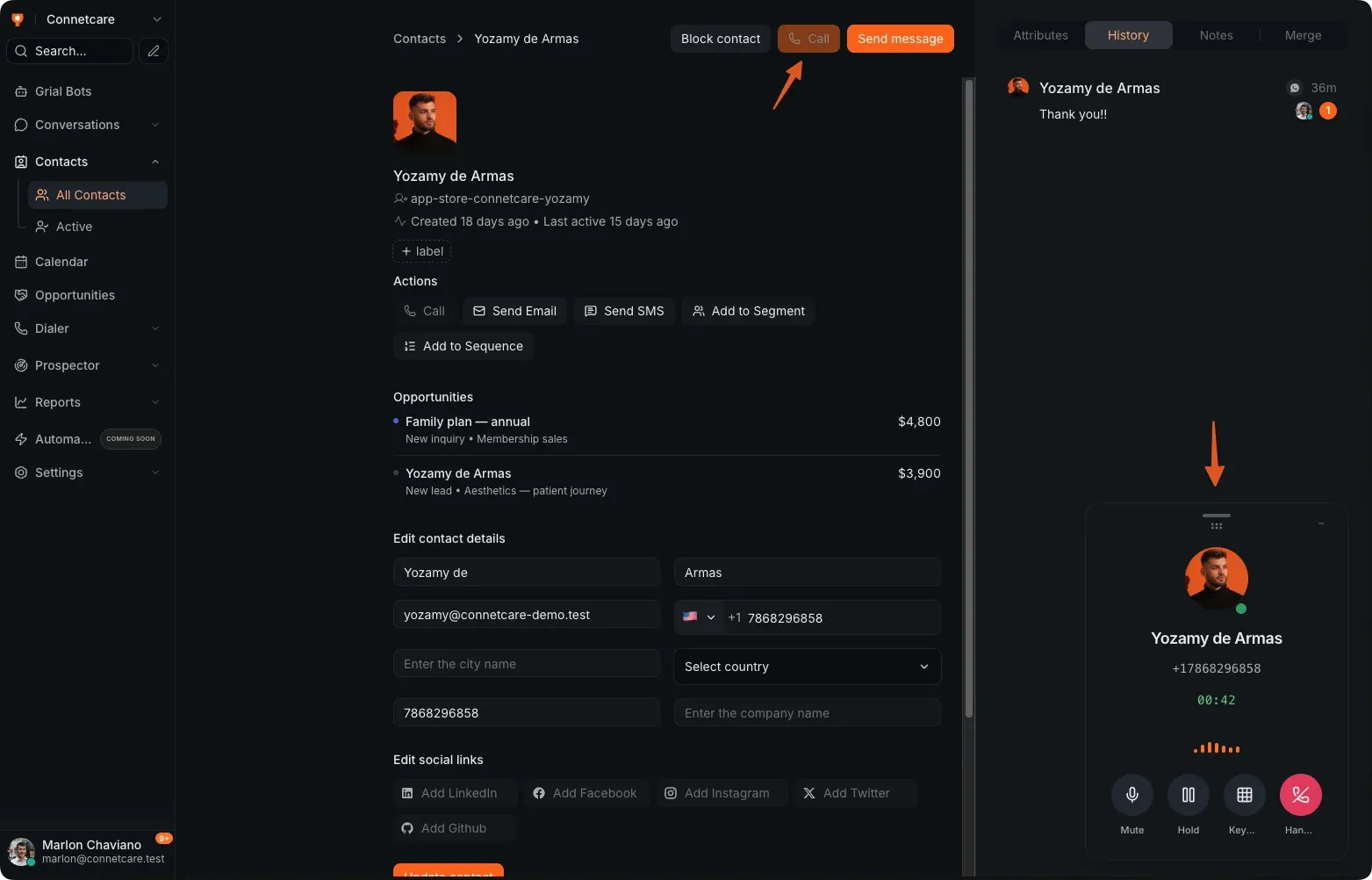Add Instagram social link

pos(722,793)
